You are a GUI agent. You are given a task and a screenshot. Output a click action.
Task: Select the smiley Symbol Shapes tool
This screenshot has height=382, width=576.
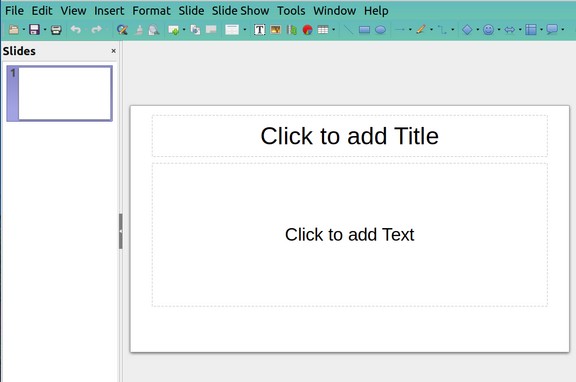[488, 30]
